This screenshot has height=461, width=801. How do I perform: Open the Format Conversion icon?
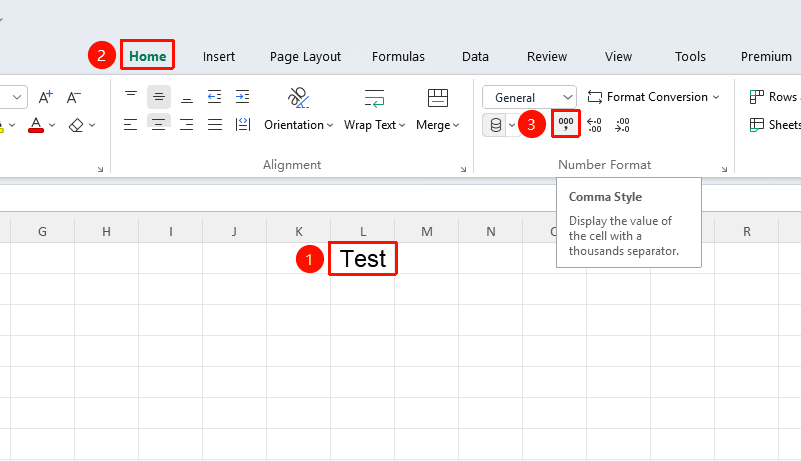click(x=595, y=97)
